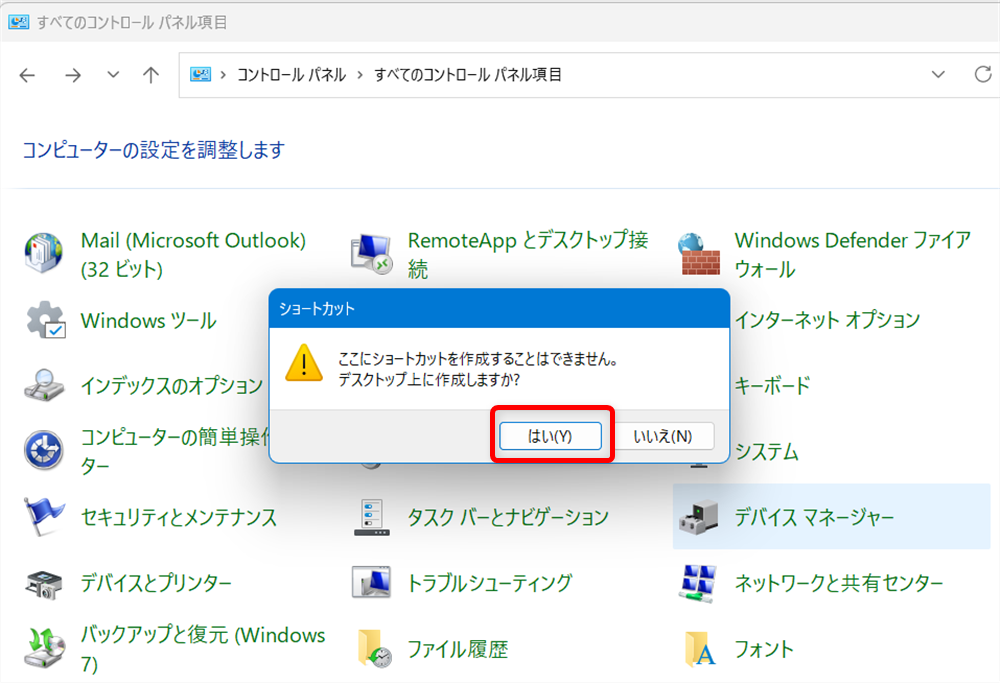
Task: Open the address bar history dropdown
Action: click(938, 74)
